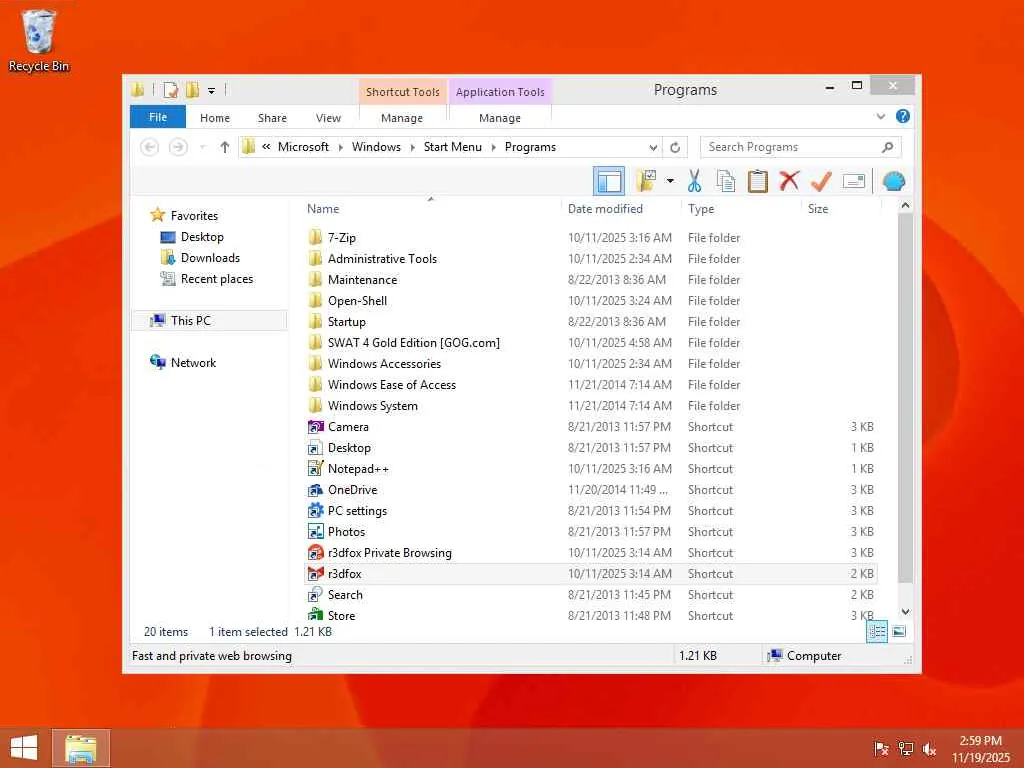Go up one folder level arrow

[x=225, y=147]
